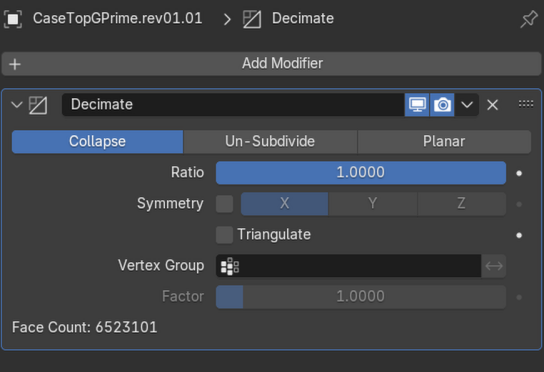The height and width of the screenshot is (372, 544).
Task: Click the Decimate icon in modifier panel header
Action: (38, 105)
